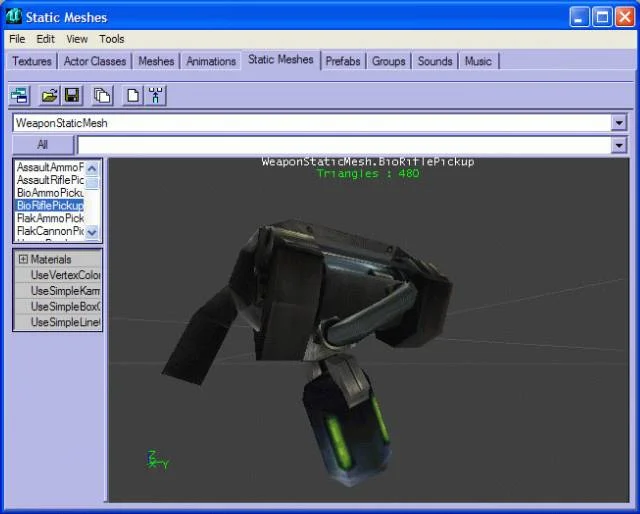The height and width of the screenshot is (514, 640).
Task: Maximize the Static Meshes window
Action: tap(602, 17)
